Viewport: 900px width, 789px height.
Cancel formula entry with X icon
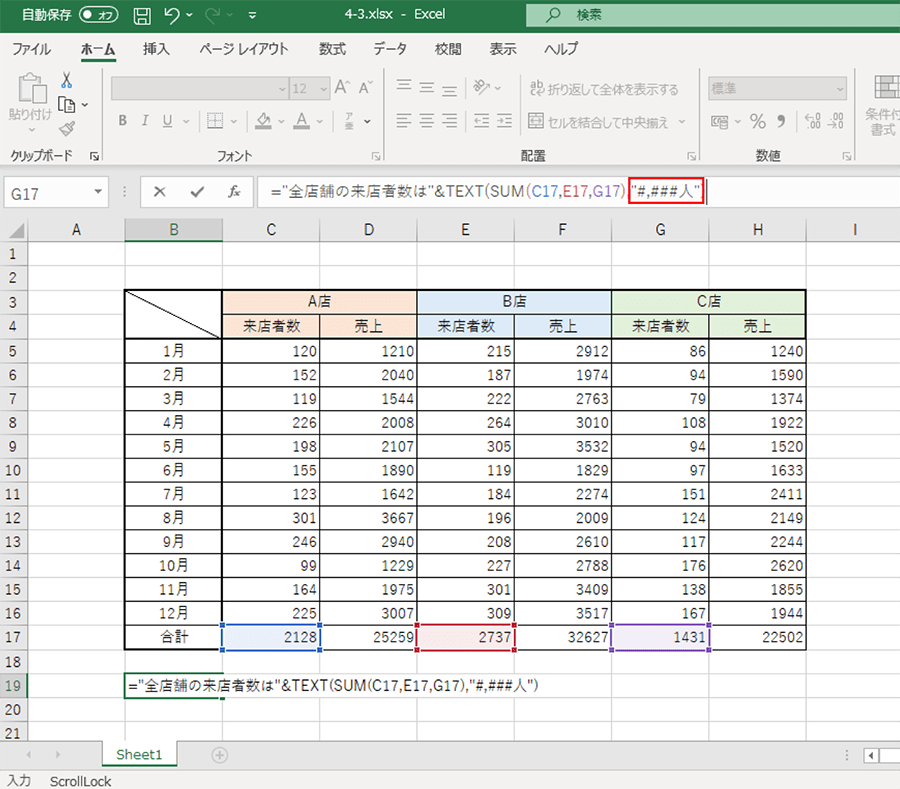click(x=160, y=192)
